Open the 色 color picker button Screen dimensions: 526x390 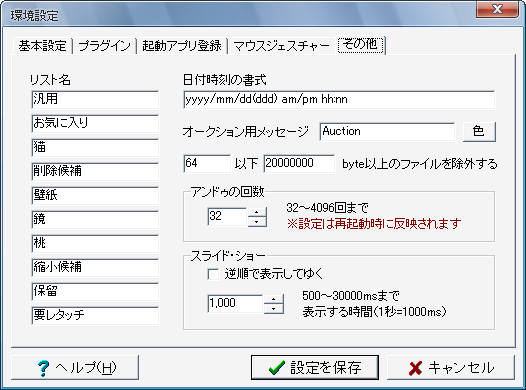click(x=479, y=131)
